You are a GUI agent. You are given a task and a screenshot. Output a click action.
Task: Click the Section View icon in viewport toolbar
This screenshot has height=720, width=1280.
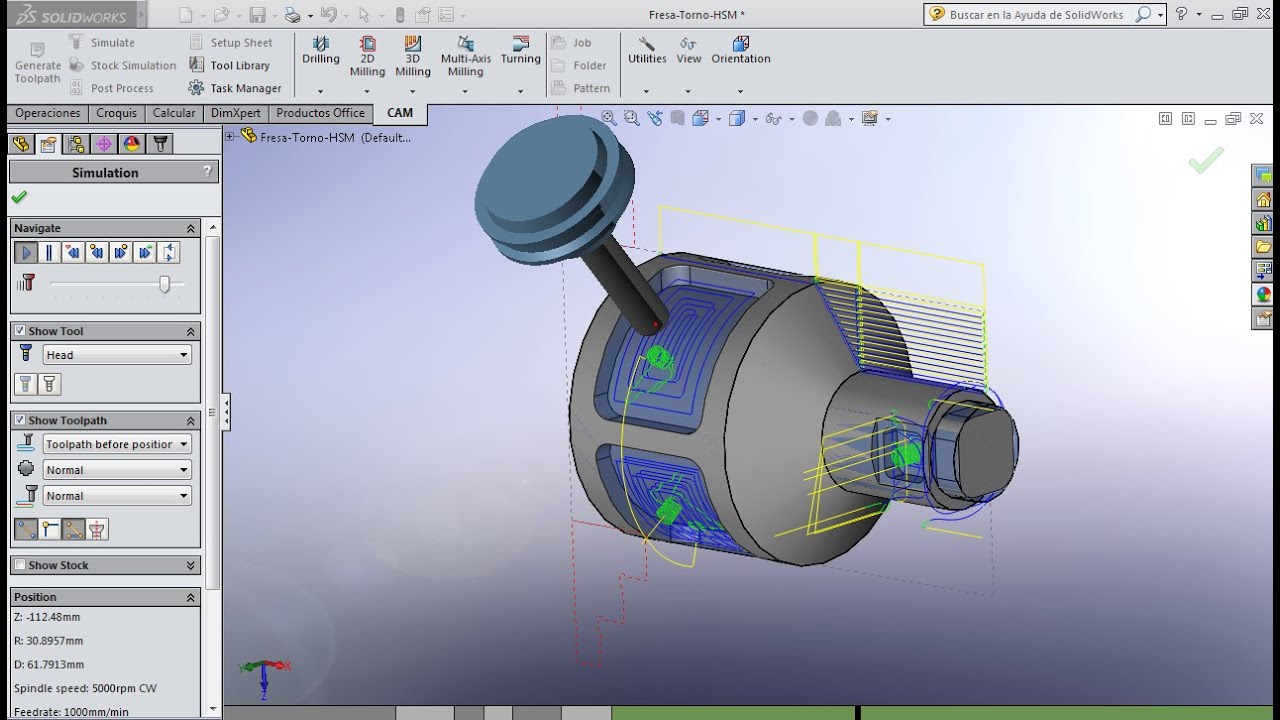[678, 118]
